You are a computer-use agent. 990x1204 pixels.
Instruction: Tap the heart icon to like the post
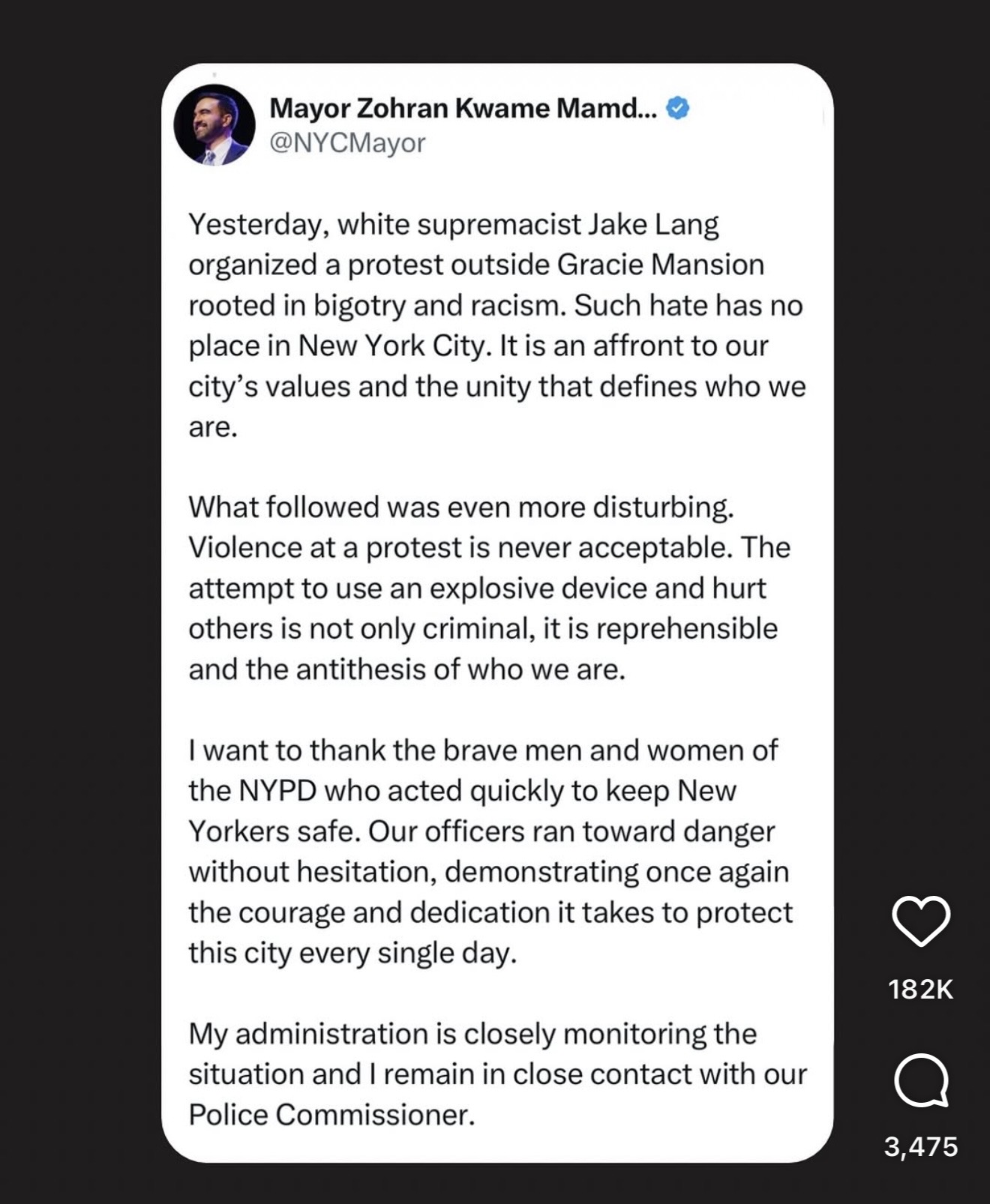coord(920,920)
